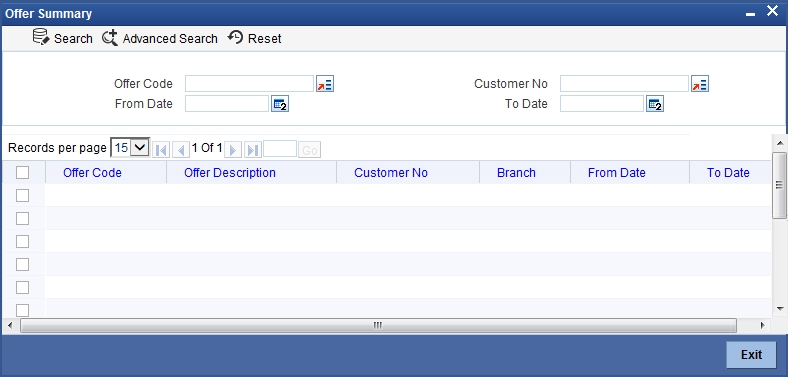Image resolution: width=788 pixels, height=377 pixels.
Task: Go to next page of records
Action: tap(233, 150)
